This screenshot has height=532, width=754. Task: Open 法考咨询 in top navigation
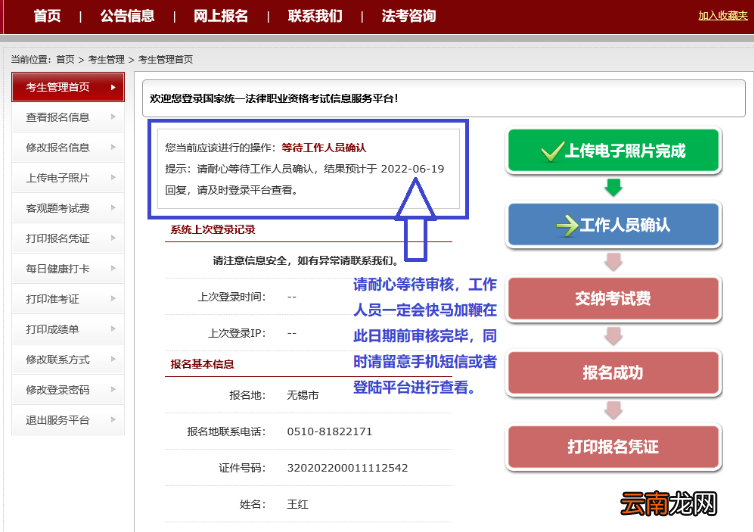coord(409,16)
